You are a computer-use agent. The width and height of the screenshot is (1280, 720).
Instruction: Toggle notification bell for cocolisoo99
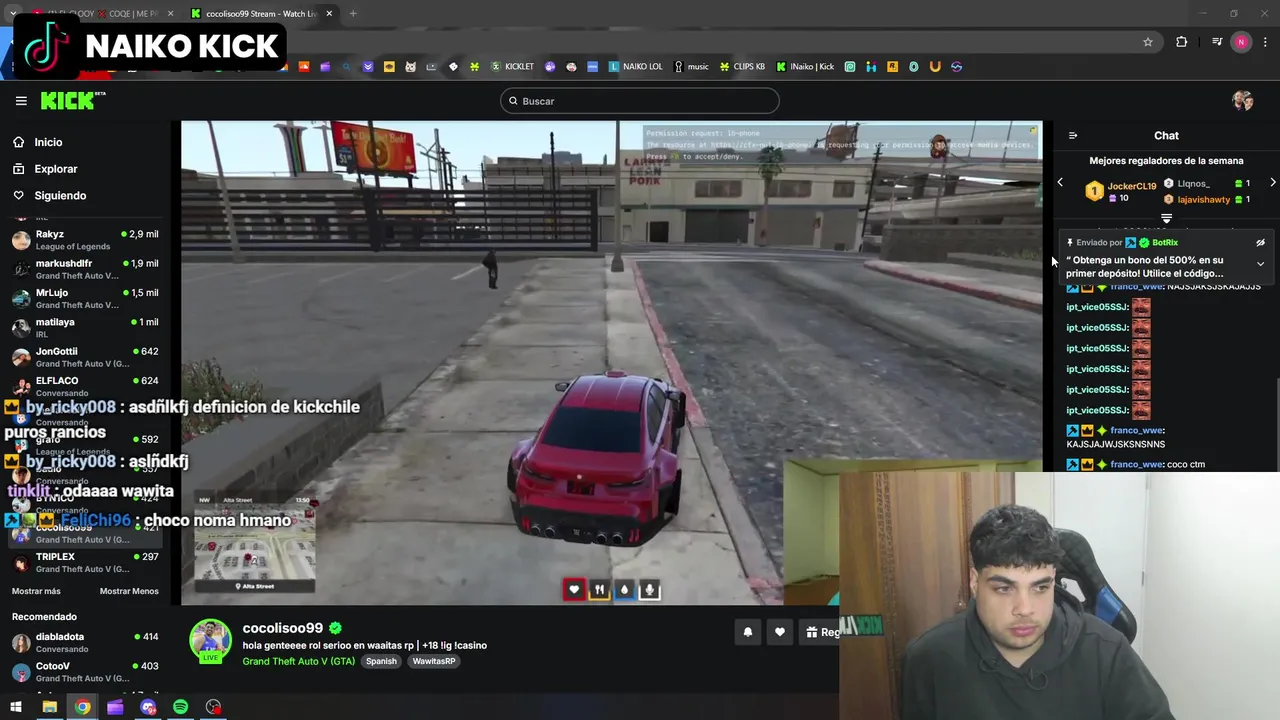[x=747, y=632]
